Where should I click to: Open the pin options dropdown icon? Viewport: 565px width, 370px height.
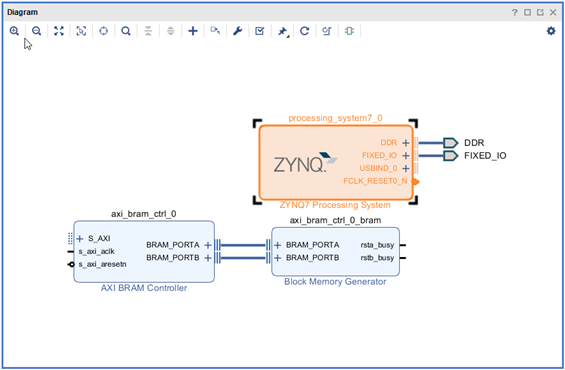283,31
